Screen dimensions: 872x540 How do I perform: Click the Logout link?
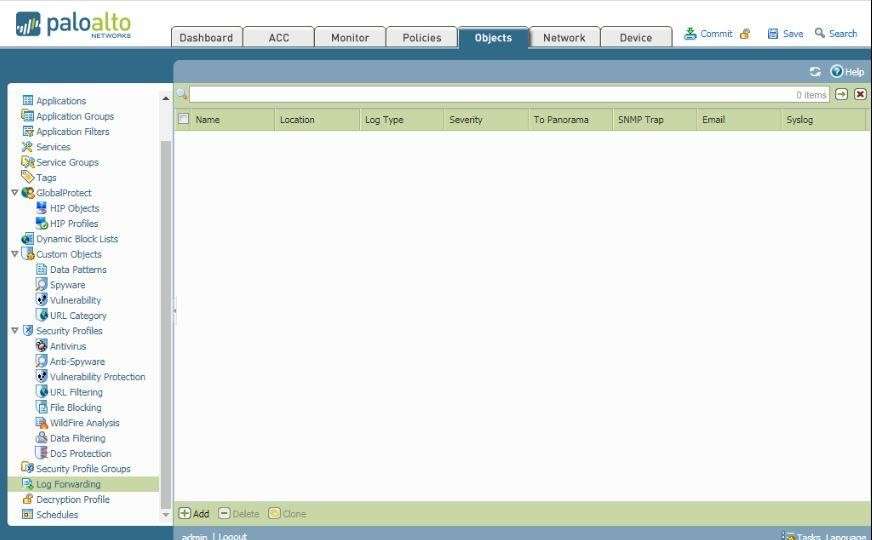(x=232, y=536)
